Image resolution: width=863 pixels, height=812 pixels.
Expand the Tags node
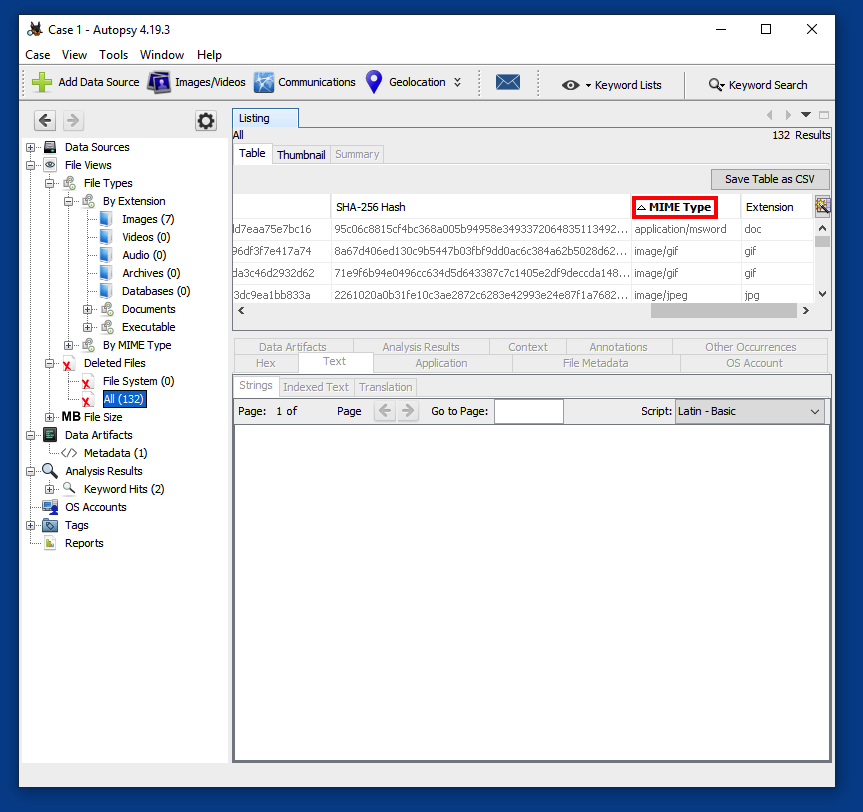[x=31, y=525]
